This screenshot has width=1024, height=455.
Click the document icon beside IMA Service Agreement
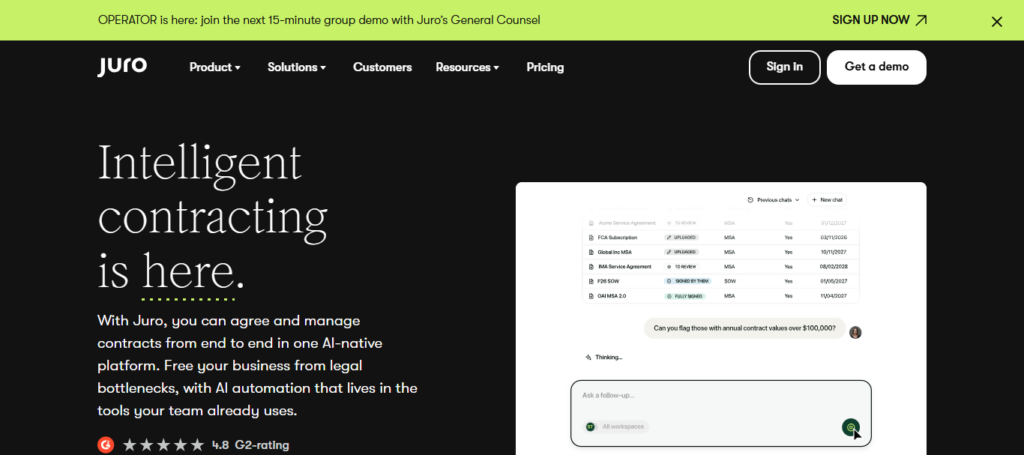click(592, 266)
